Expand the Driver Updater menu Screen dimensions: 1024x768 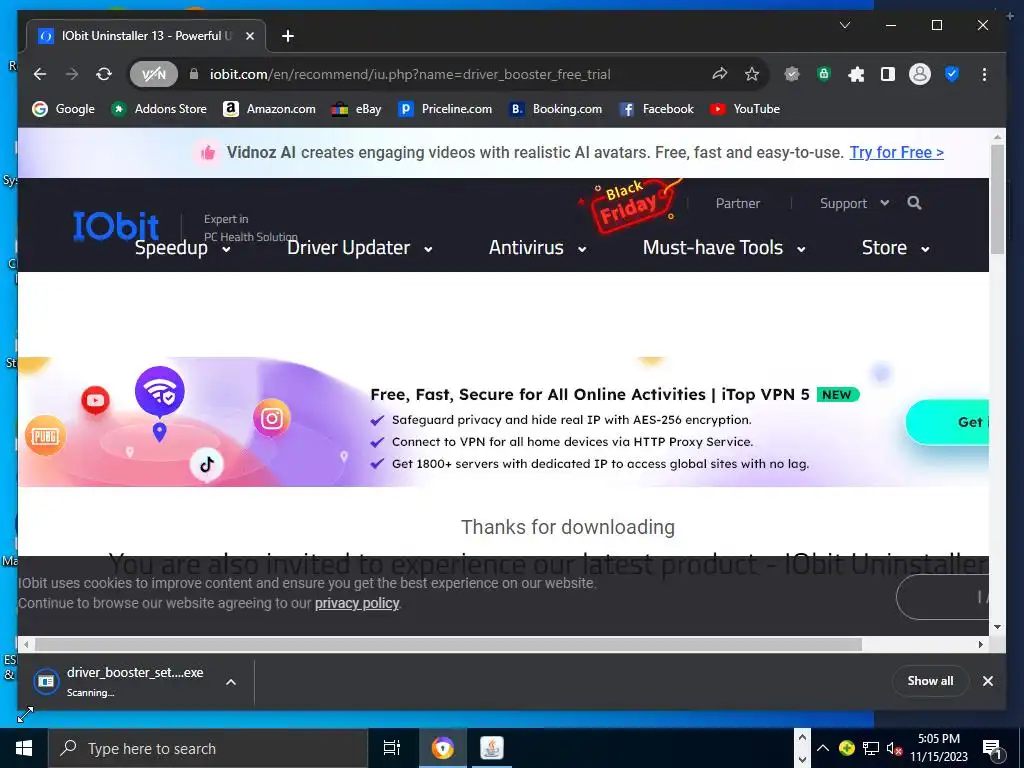[360, 248]
